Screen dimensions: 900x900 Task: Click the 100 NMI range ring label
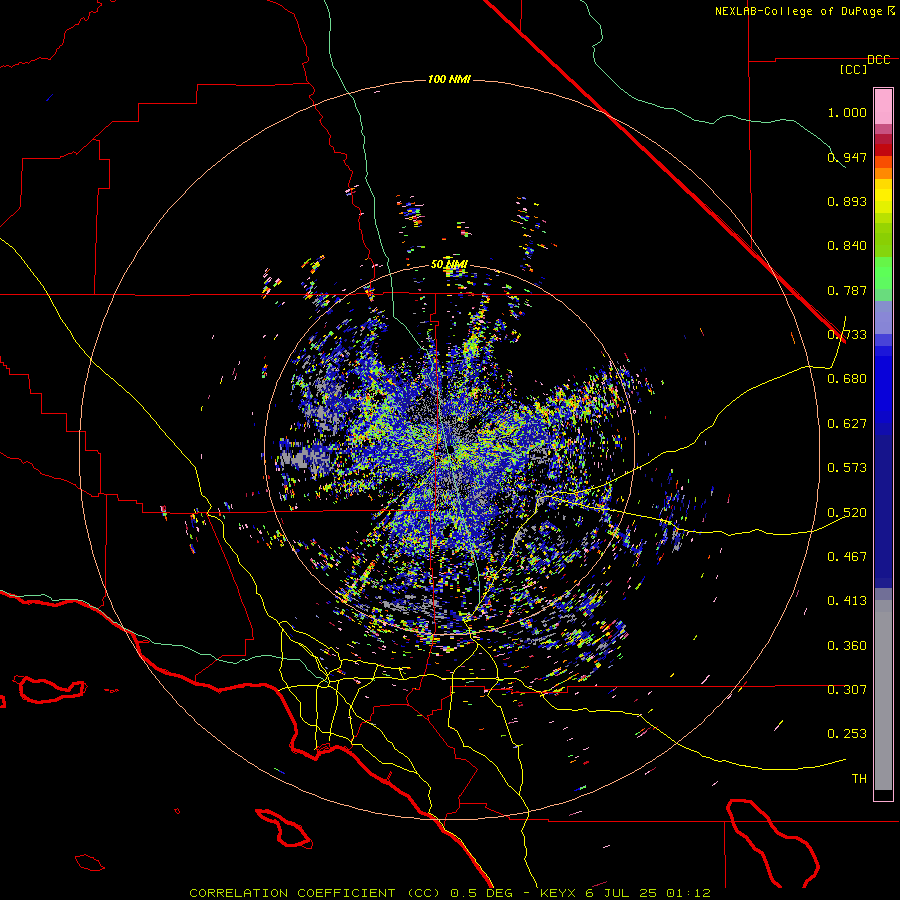[x=449, y=79]
